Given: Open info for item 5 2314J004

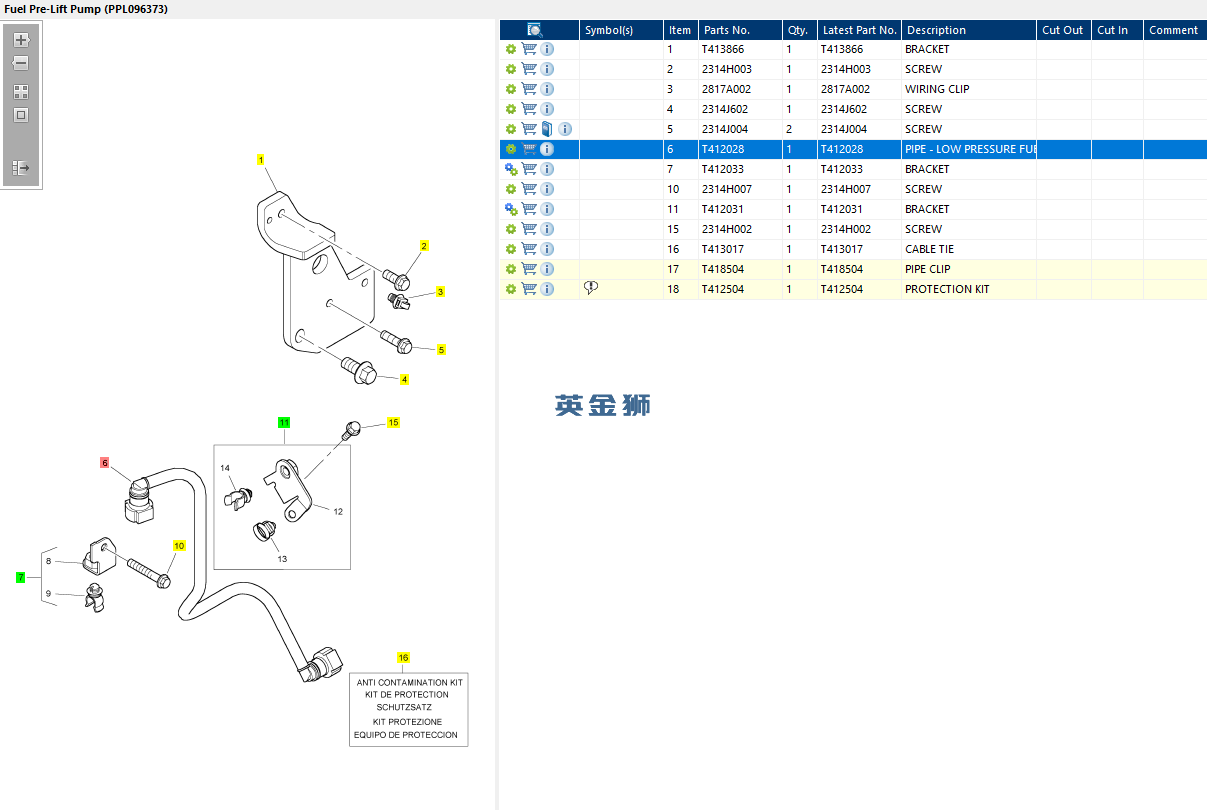Looking at the screenshot, I should [x=565, y=129].
